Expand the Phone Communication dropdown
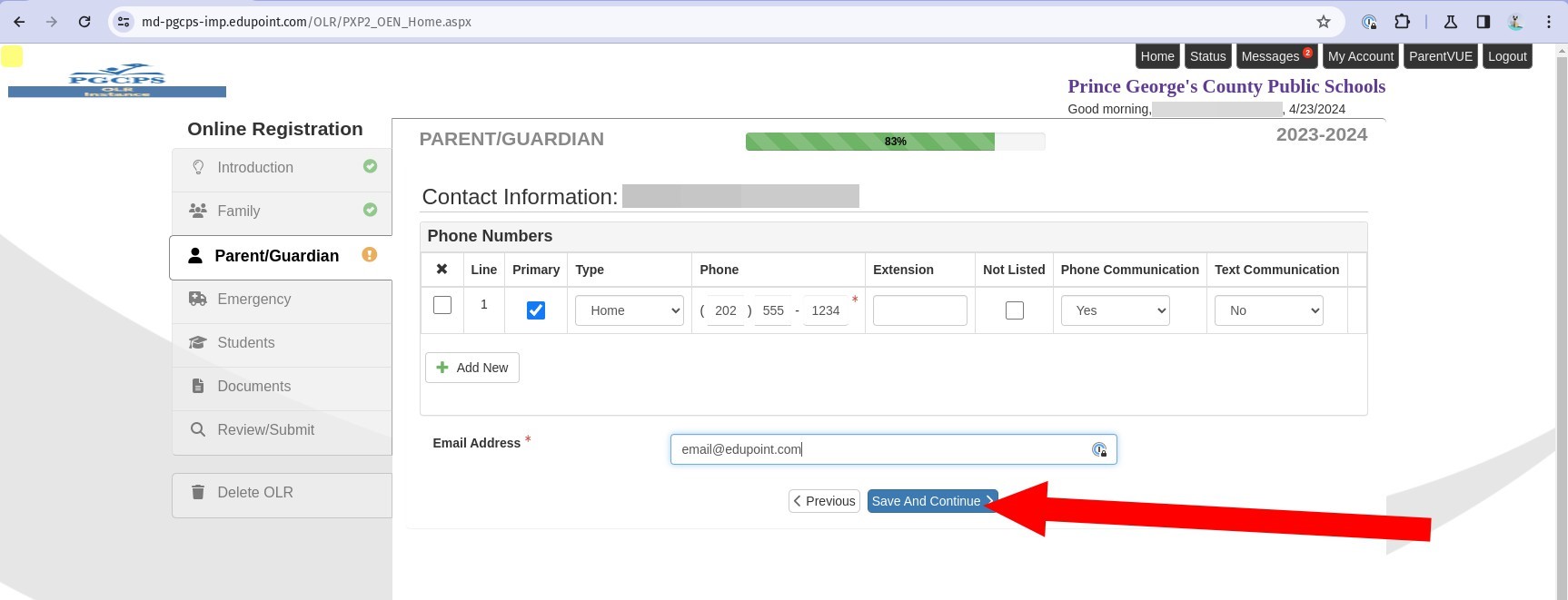 click(x=1115, y=310)
